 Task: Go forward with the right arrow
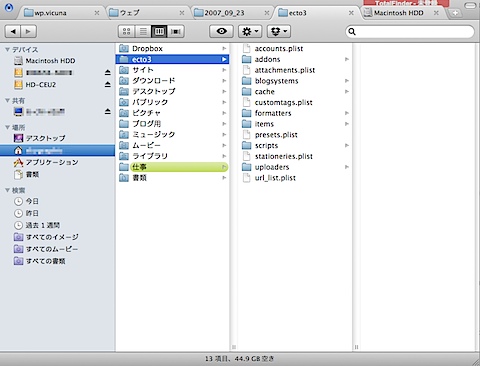coord(29,31)
